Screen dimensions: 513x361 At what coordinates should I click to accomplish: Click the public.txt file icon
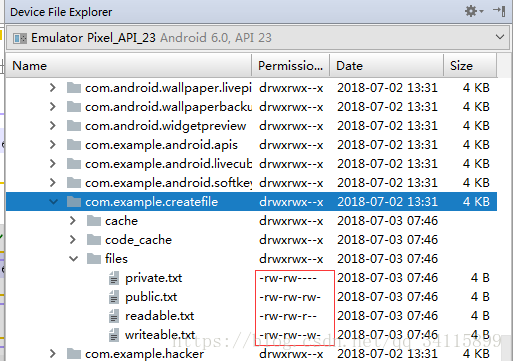[x=114, y=297]
